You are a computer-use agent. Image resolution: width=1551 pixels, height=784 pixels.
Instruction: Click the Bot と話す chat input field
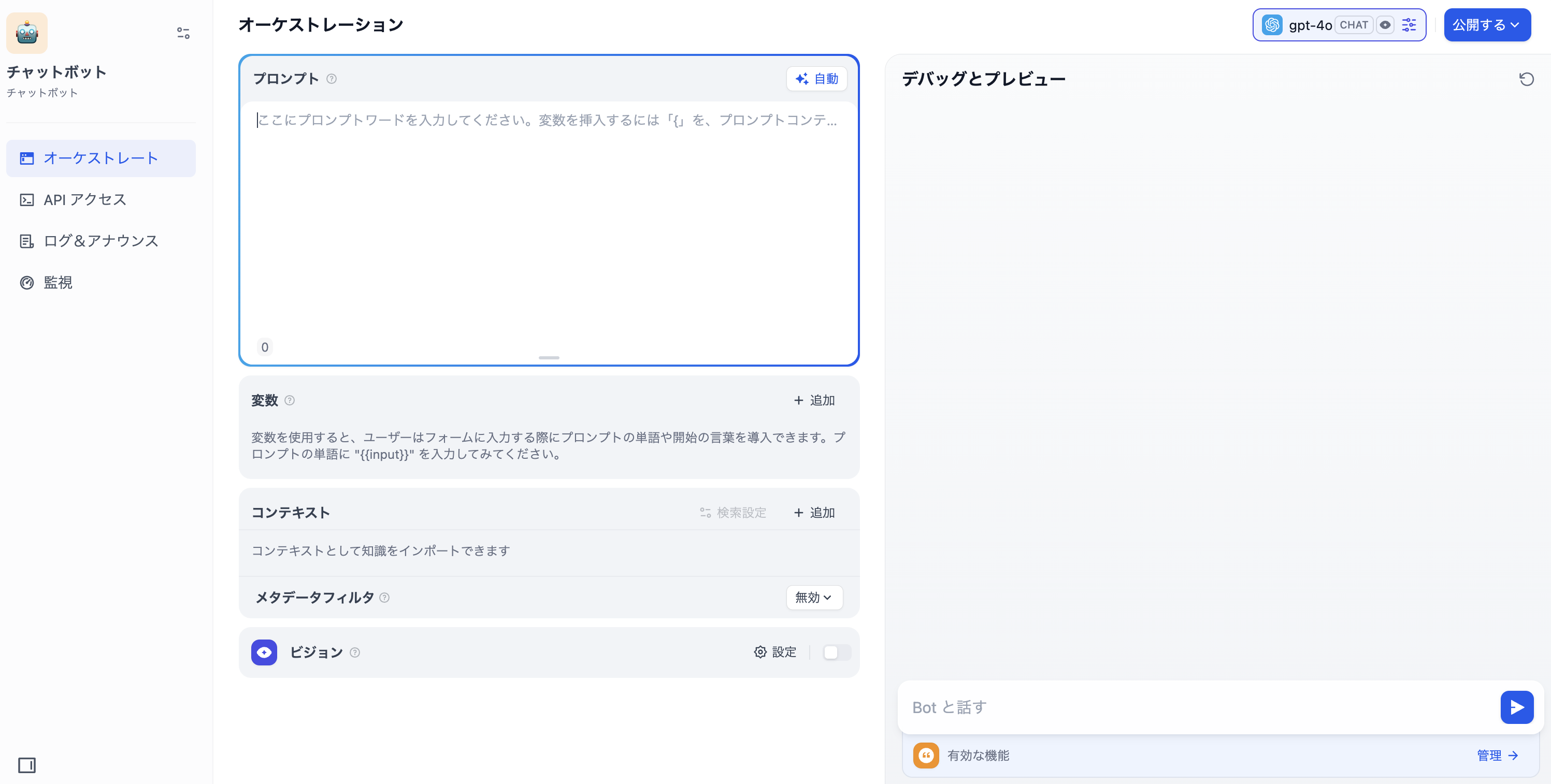tap(1198, 707)
